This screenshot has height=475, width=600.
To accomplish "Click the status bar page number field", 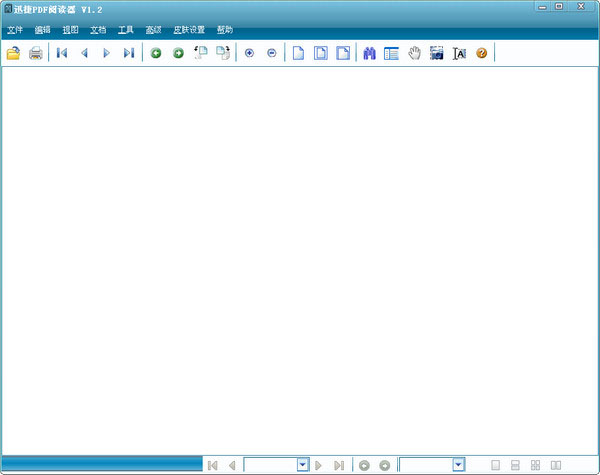I will tap(270, 465).
